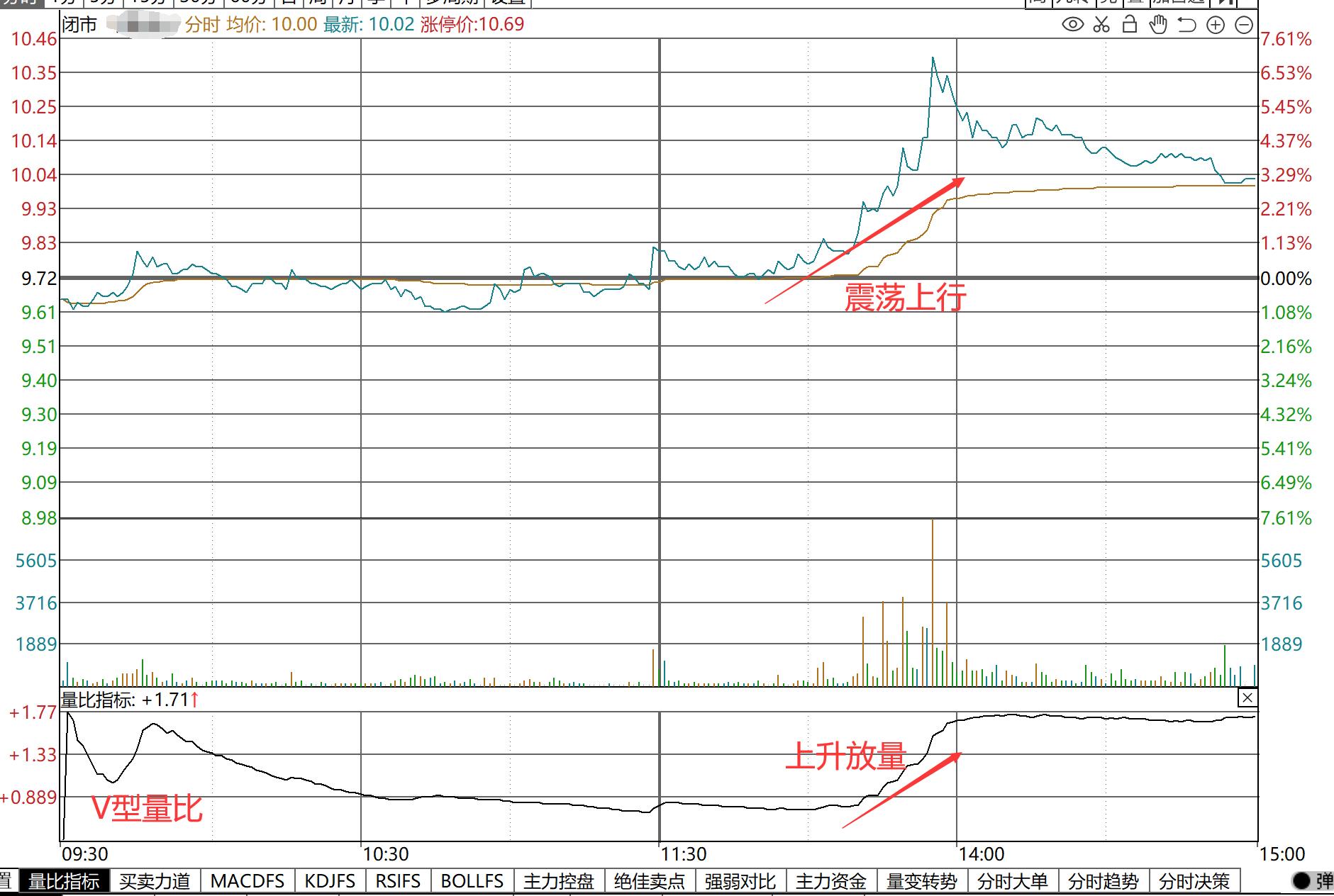The width and height of the screenshot is (1334, 896).
Task: Click the 10.14 price axis label
Action: [34, 141]
